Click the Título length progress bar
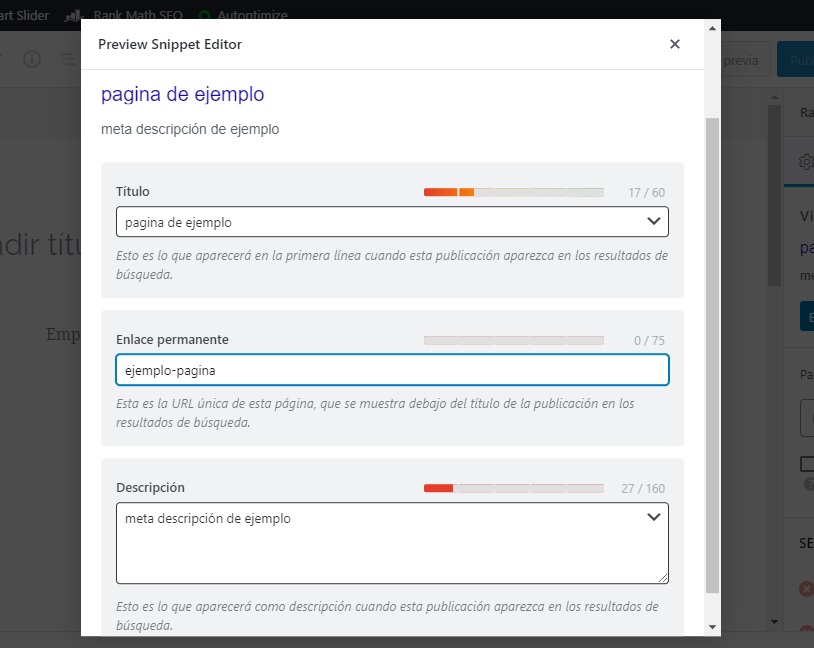 tap(513, 192)
